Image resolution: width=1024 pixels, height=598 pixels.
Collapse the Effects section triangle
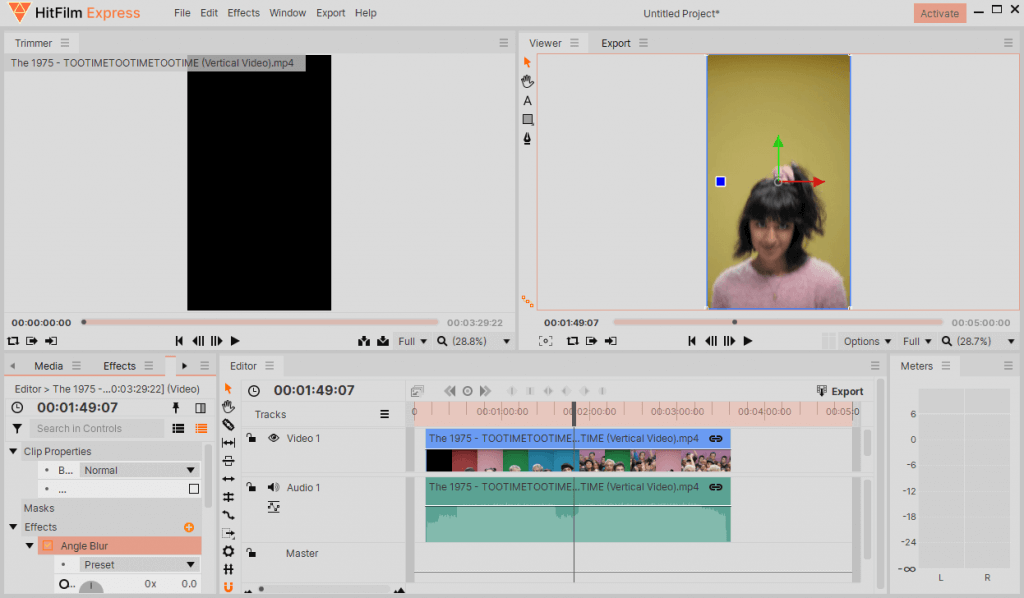click(13, 526)
